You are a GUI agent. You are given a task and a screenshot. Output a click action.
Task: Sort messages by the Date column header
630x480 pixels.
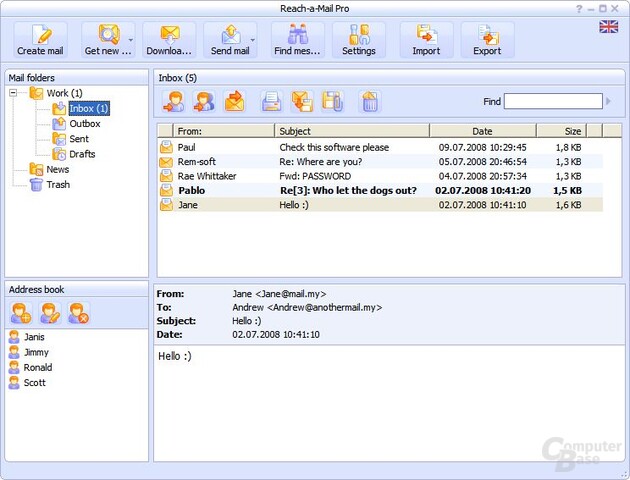coord(483,131)
